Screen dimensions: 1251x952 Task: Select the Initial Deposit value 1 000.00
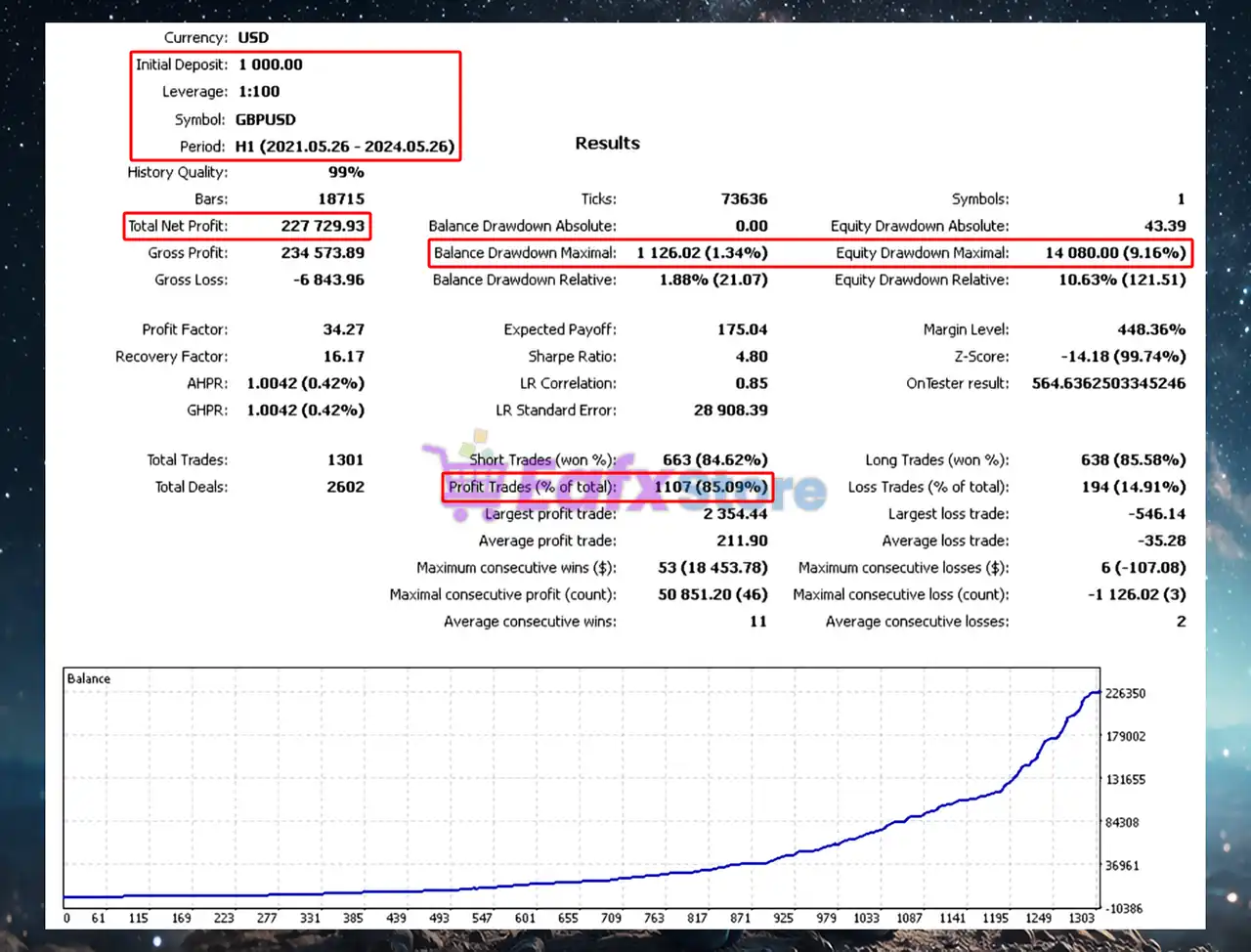[x=271, y=65]
